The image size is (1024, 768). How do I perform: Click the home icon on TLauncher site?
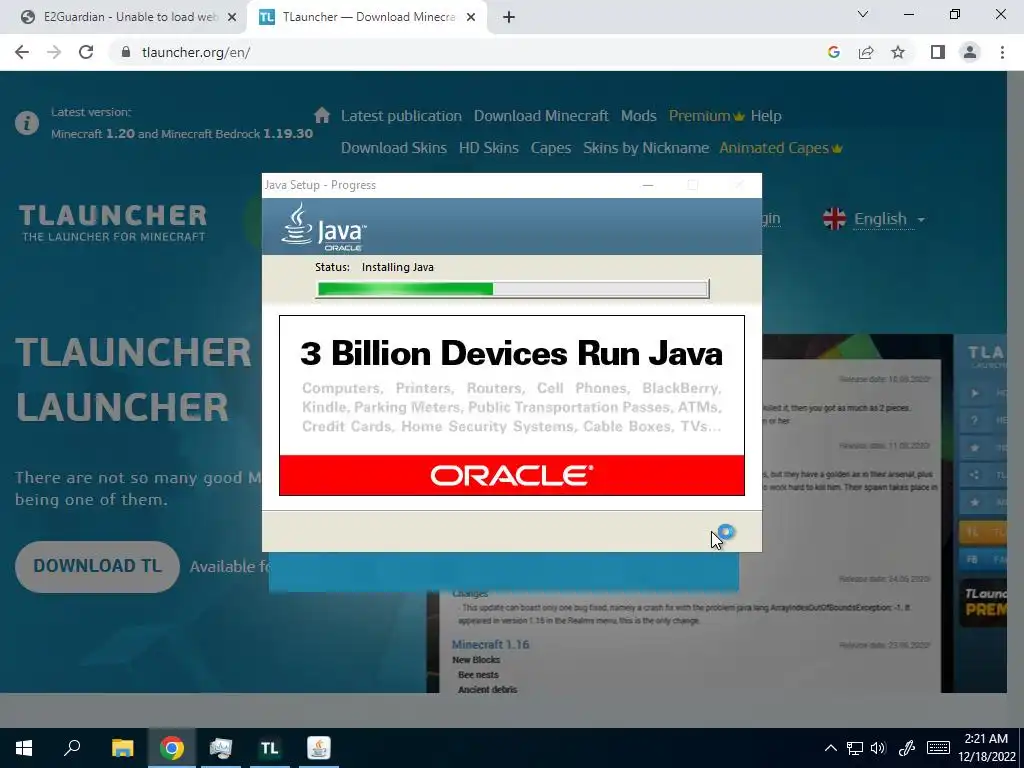click(x=322, y=115)
